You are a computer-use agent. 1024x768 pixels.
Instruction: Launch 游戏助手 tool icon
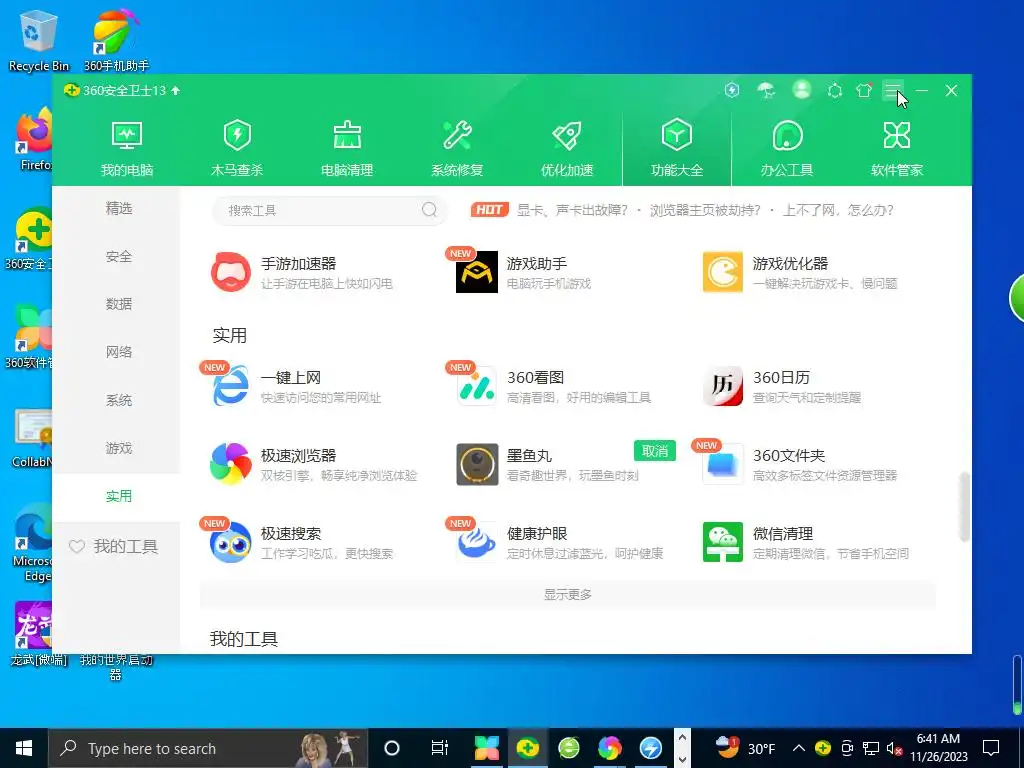pos(477,272)
